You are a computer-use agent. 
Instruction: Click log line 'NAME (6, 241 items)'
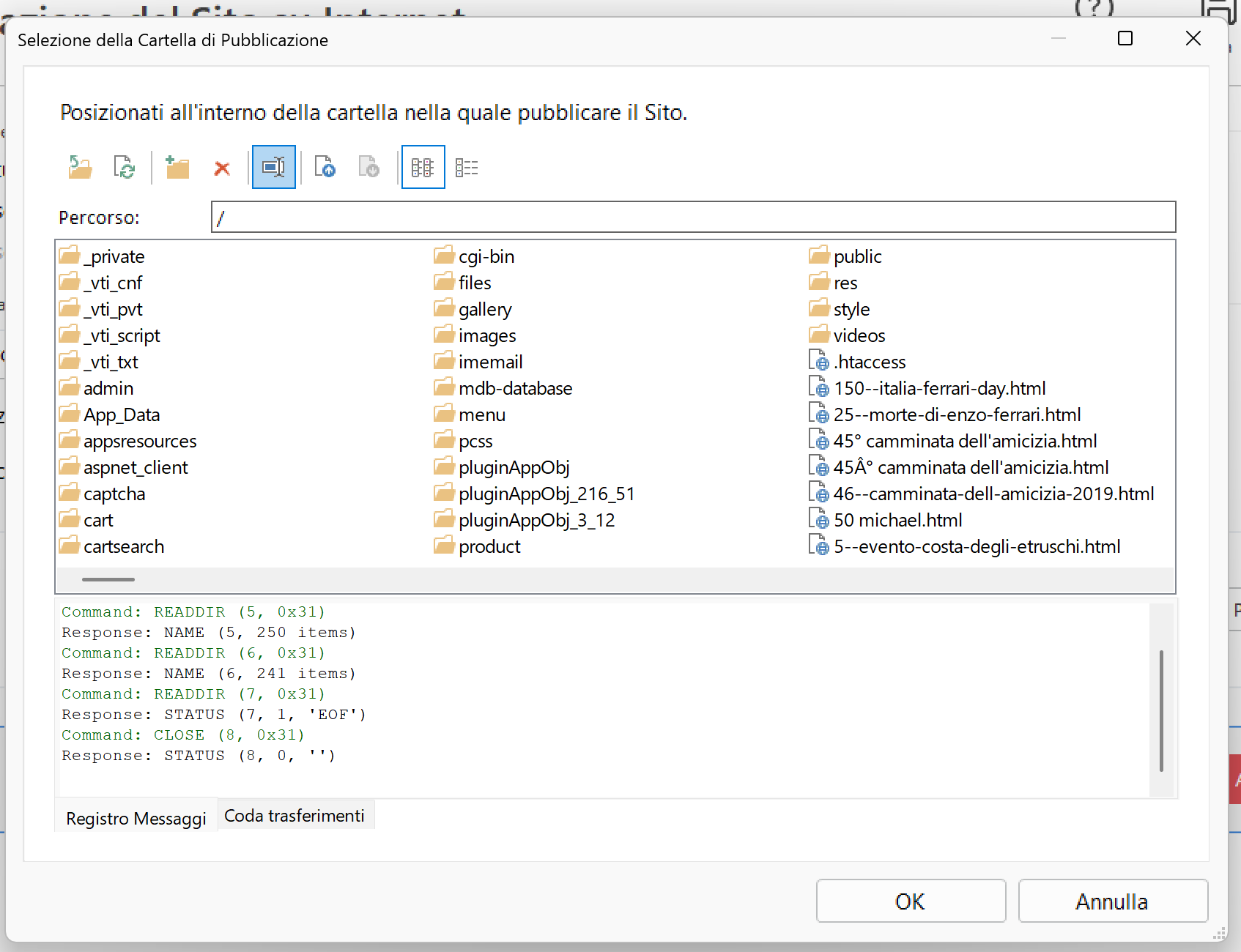209,673
